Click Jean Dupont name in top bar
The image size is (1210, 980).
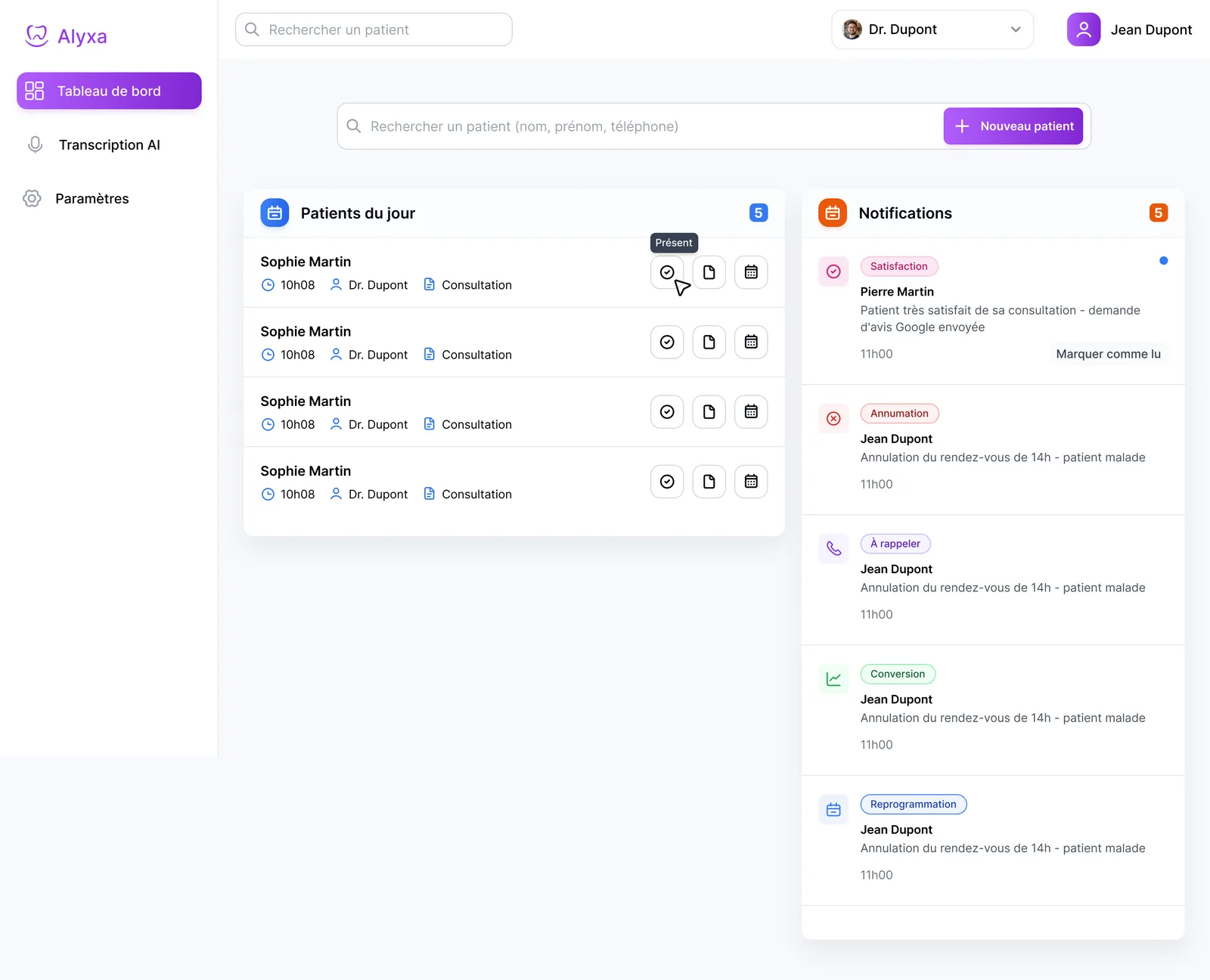pos(1151,29)
